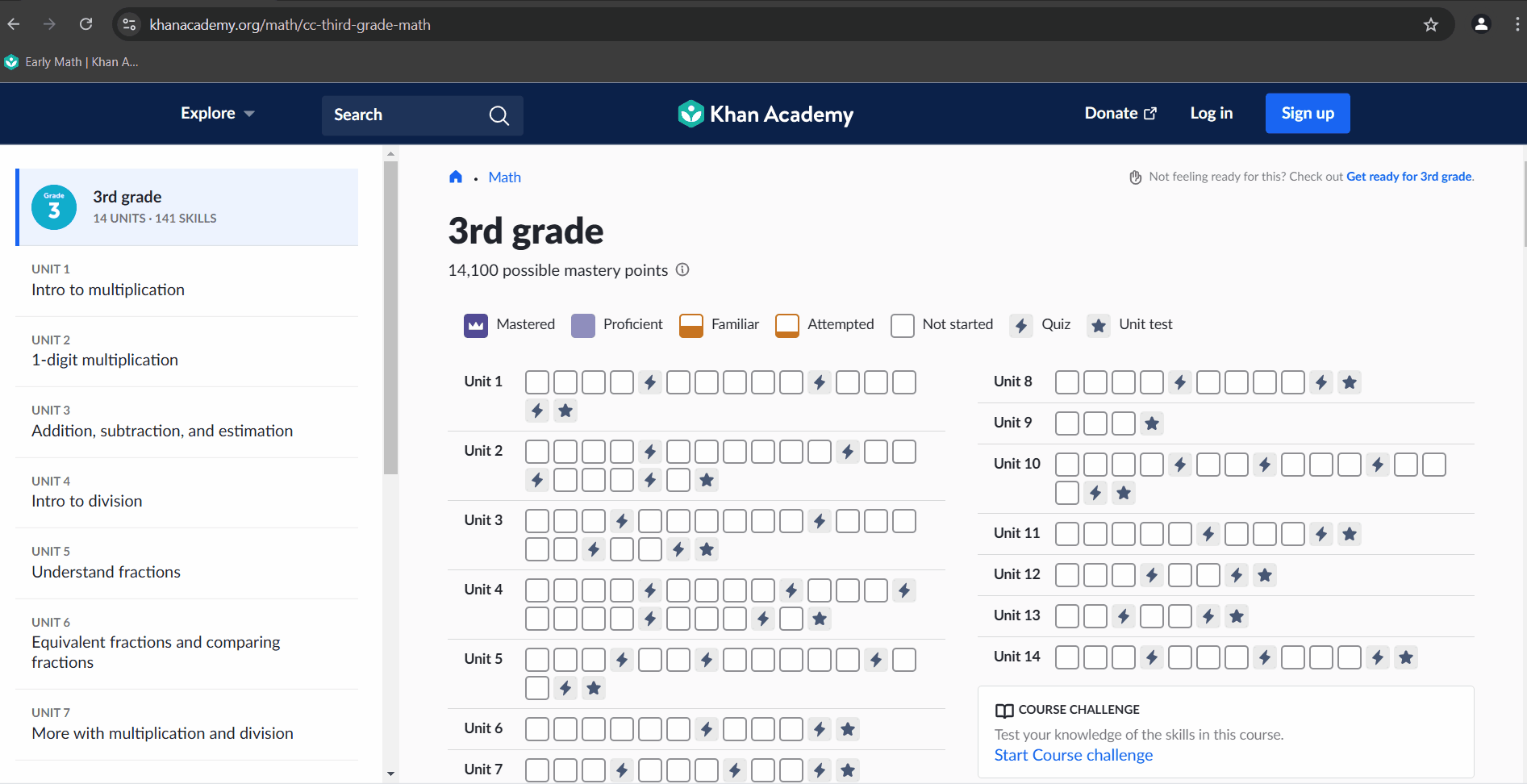Open Unit 5 Understand fractions
This screenshot has height=784, width=1527.
point(187,563)
